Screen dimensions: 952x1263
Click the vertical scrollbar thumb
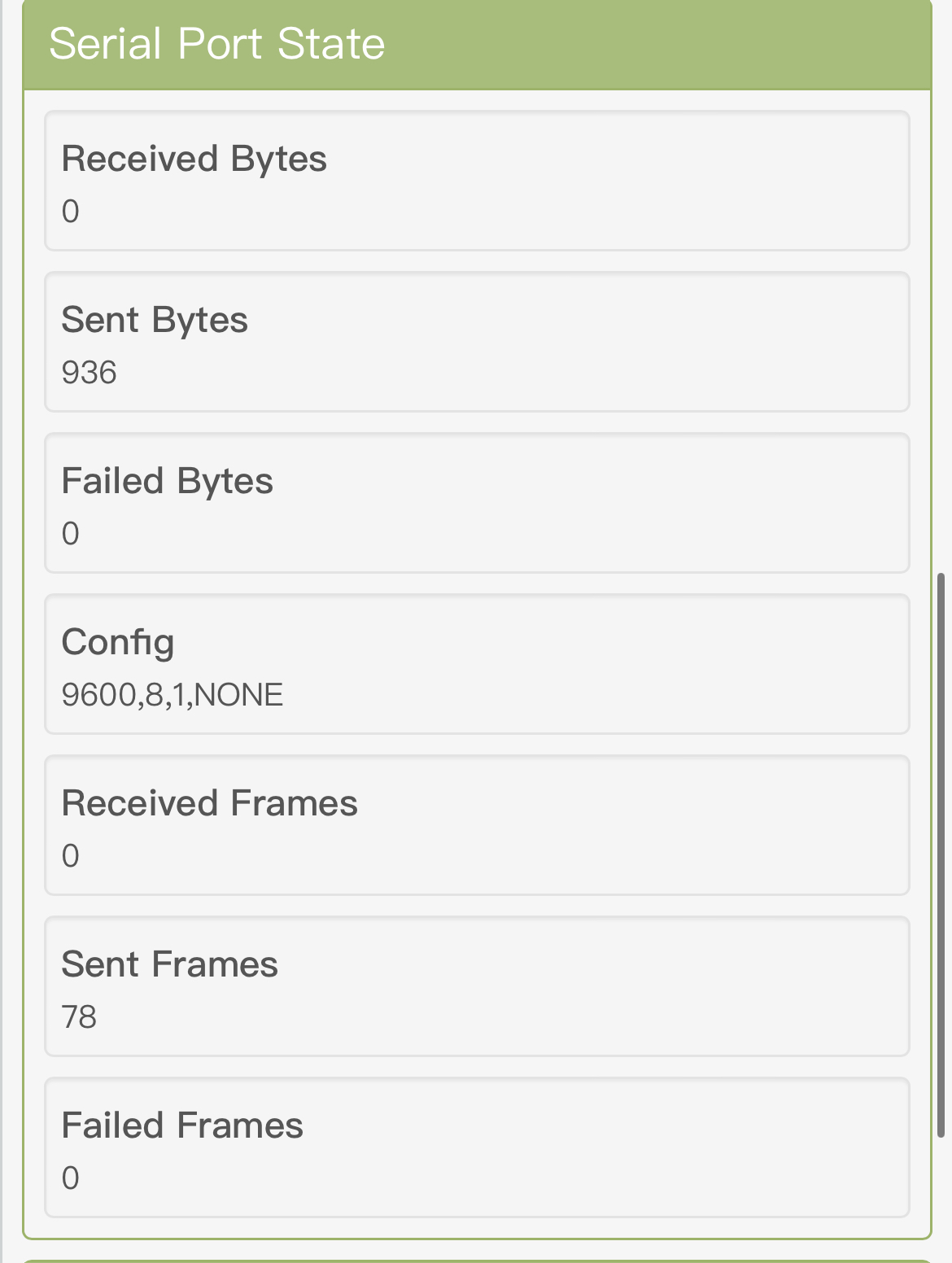coord(941,854)
